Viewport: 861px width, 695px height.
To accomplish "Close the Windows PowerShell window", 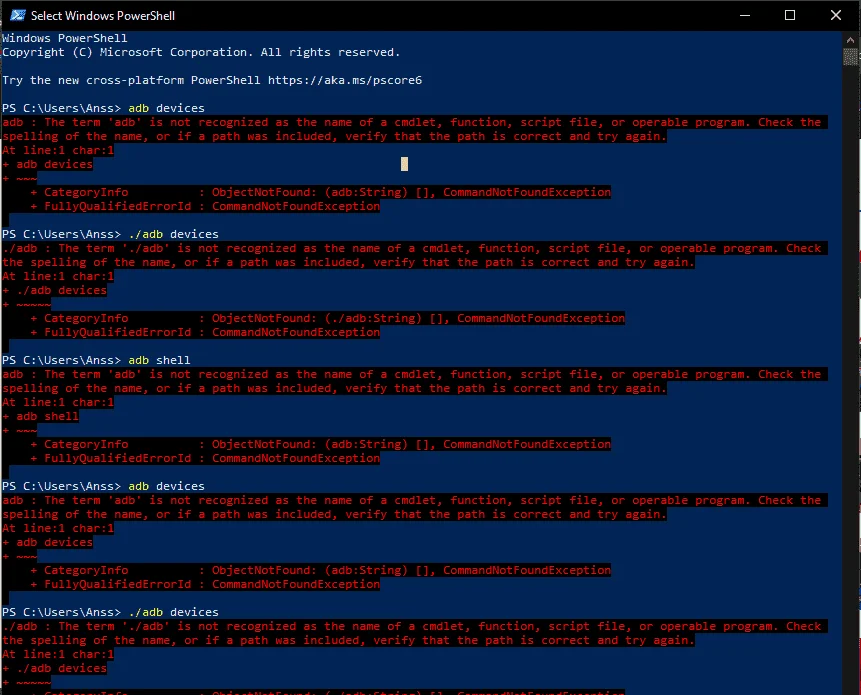I will 835,15.
